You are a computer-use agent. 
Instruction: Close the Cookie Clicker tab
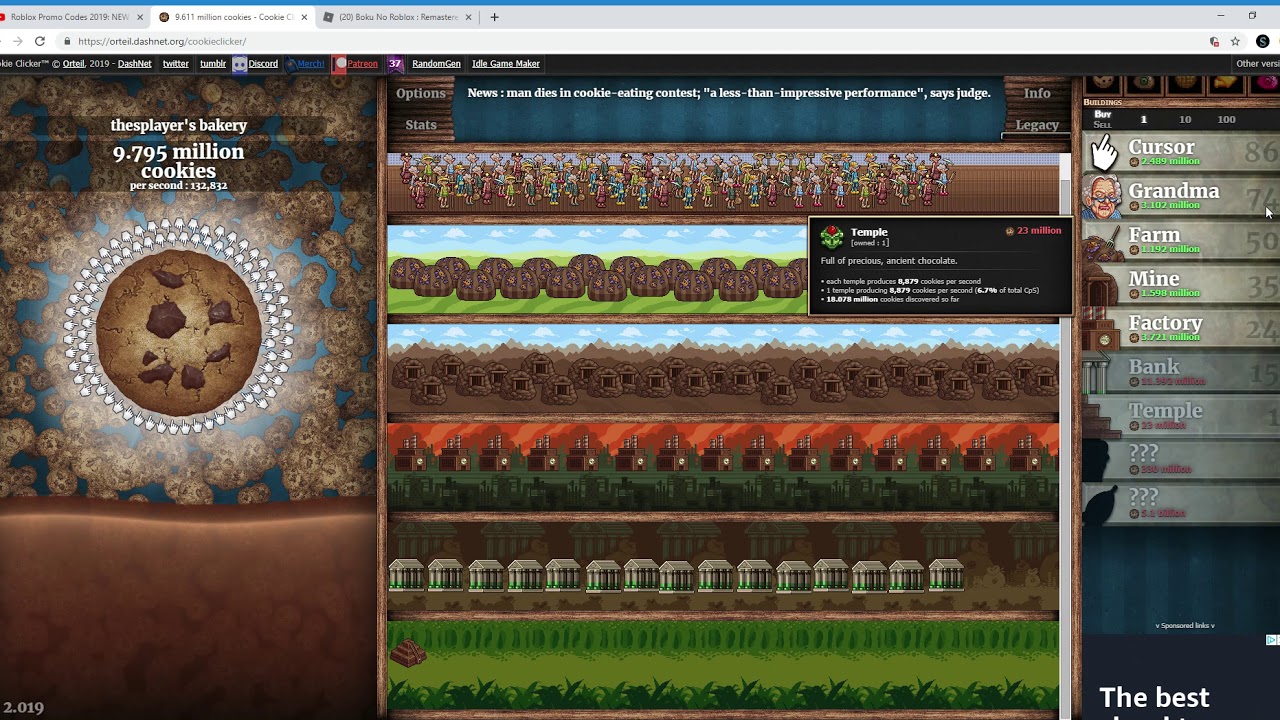(x=304, y=17)
